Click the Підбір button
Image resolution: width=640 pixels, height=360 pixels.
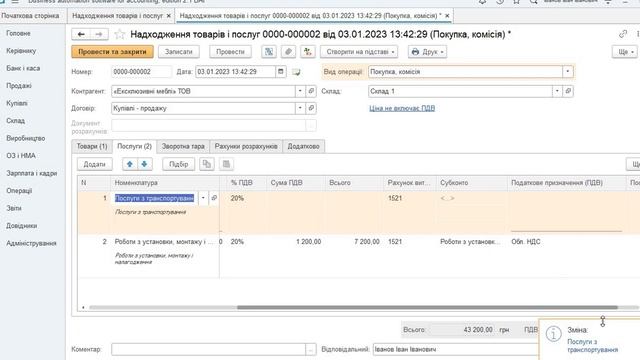[178, 164]
